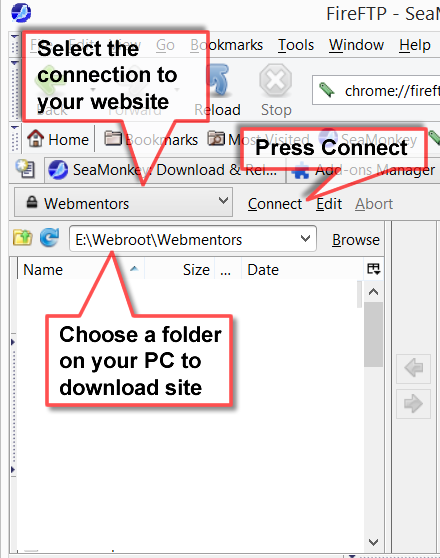Switch to the Add-ons Manager tab
The height and width of the screenshot is (558, 440).
pyautogui.click(x=363, y=170)
